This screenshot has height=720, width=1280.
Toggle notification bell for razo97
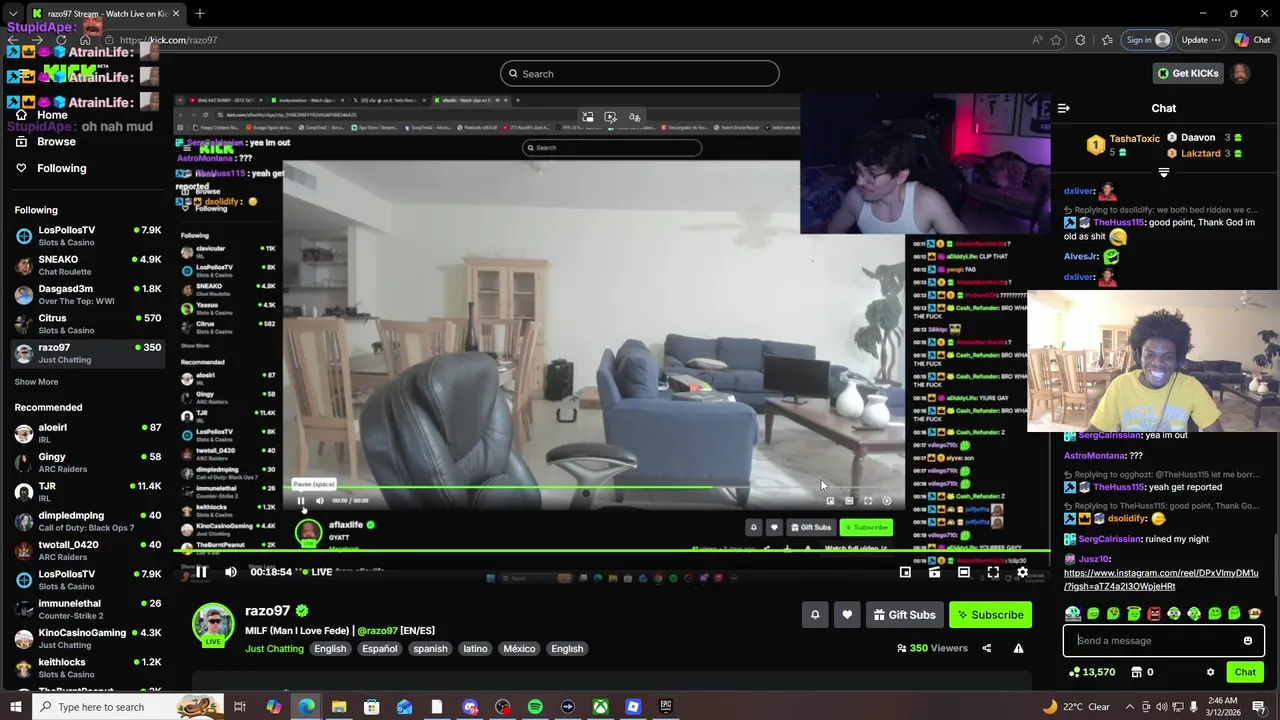coord(815,615)
